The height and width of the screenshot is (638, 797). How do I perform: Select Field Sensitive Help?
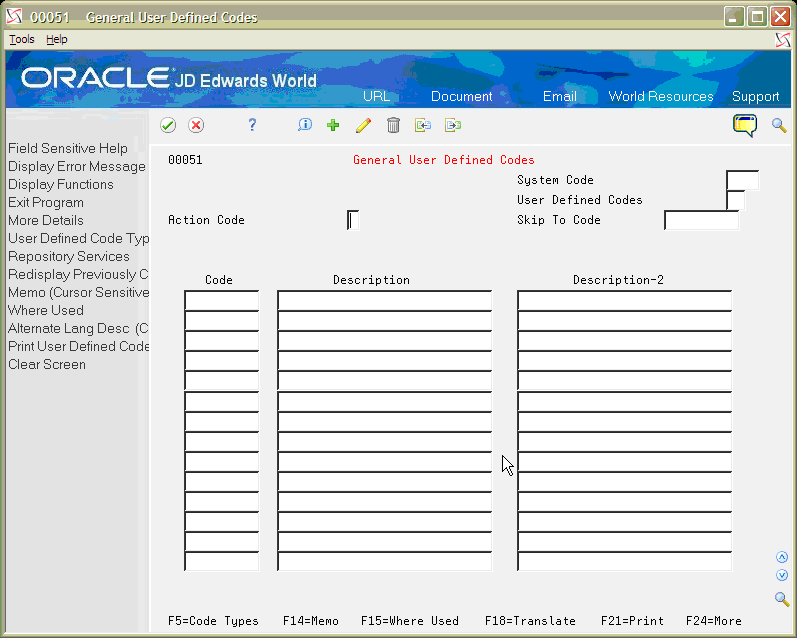68,148
